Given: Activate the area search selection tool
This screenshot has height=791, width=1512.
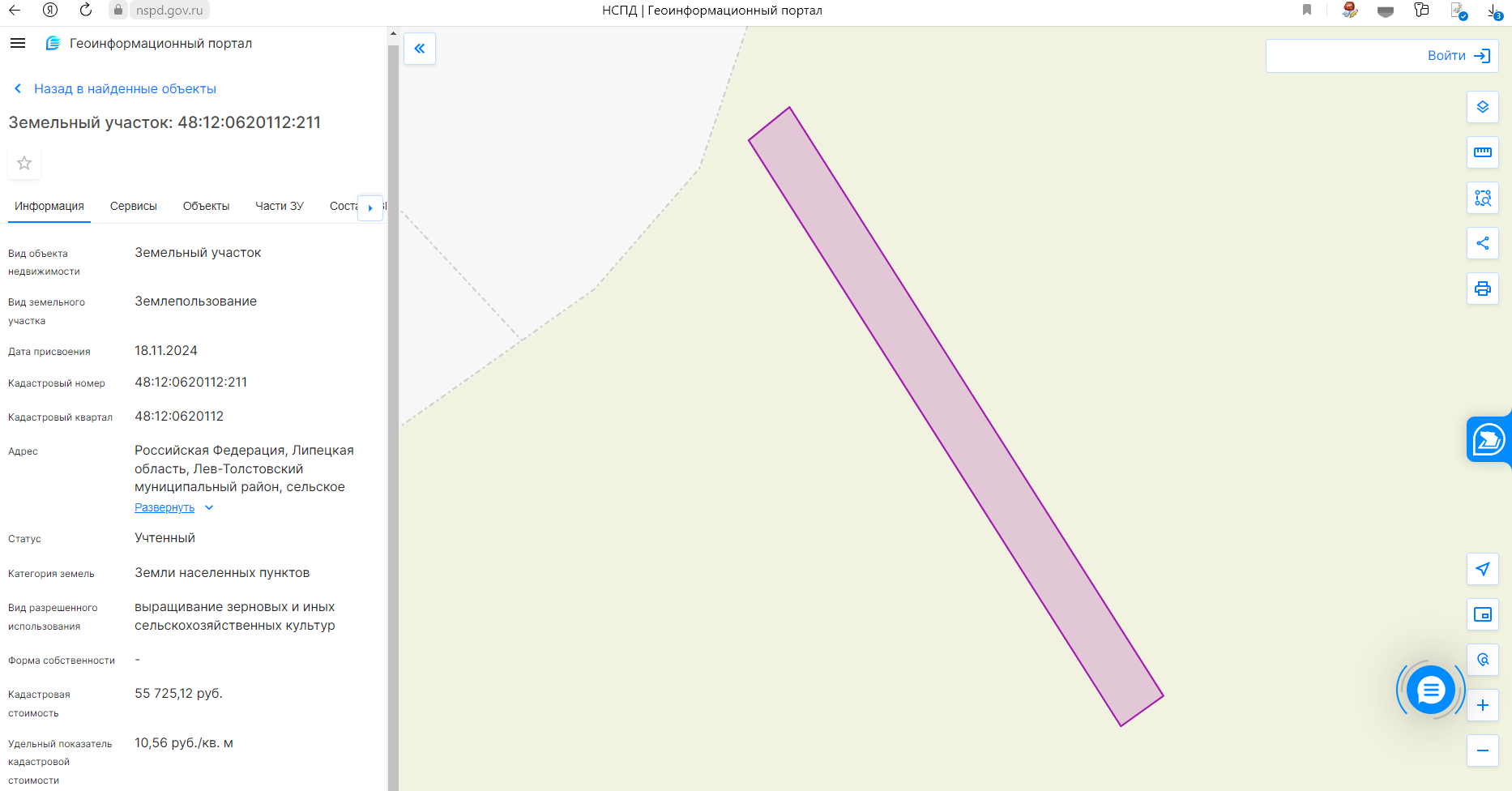Looking at the screenshot, I should click(x=1482, y=198).
